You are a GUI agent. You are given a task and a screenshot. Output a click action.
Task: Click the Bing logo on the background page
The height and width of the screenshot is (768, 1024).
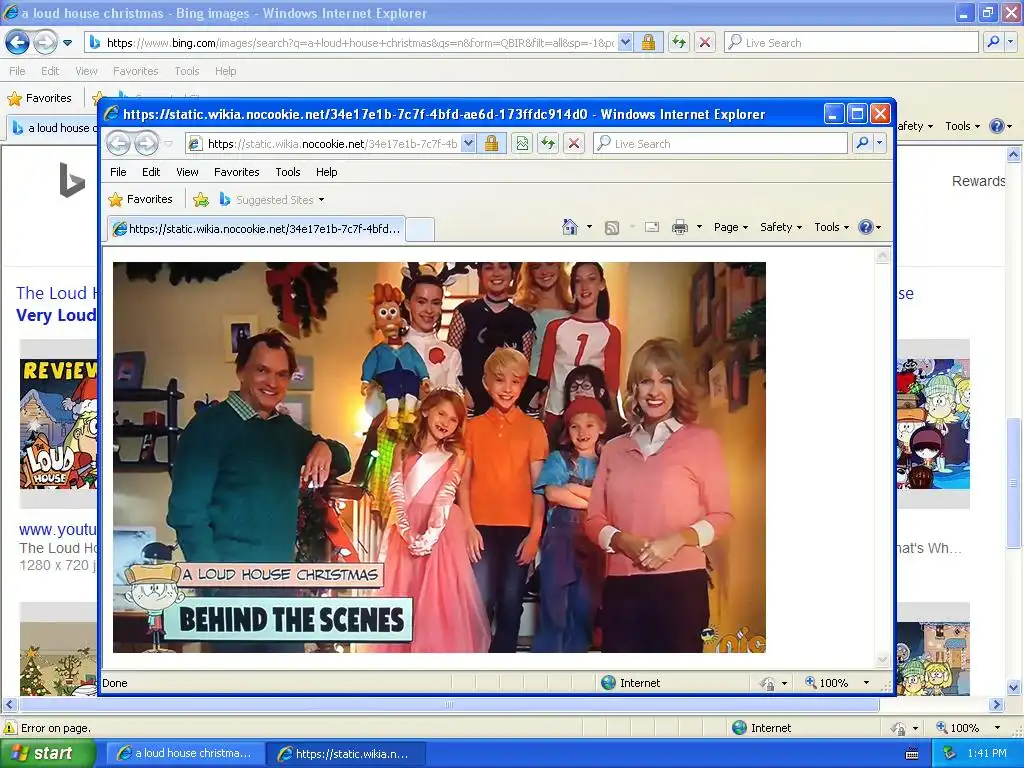(72, 180)
